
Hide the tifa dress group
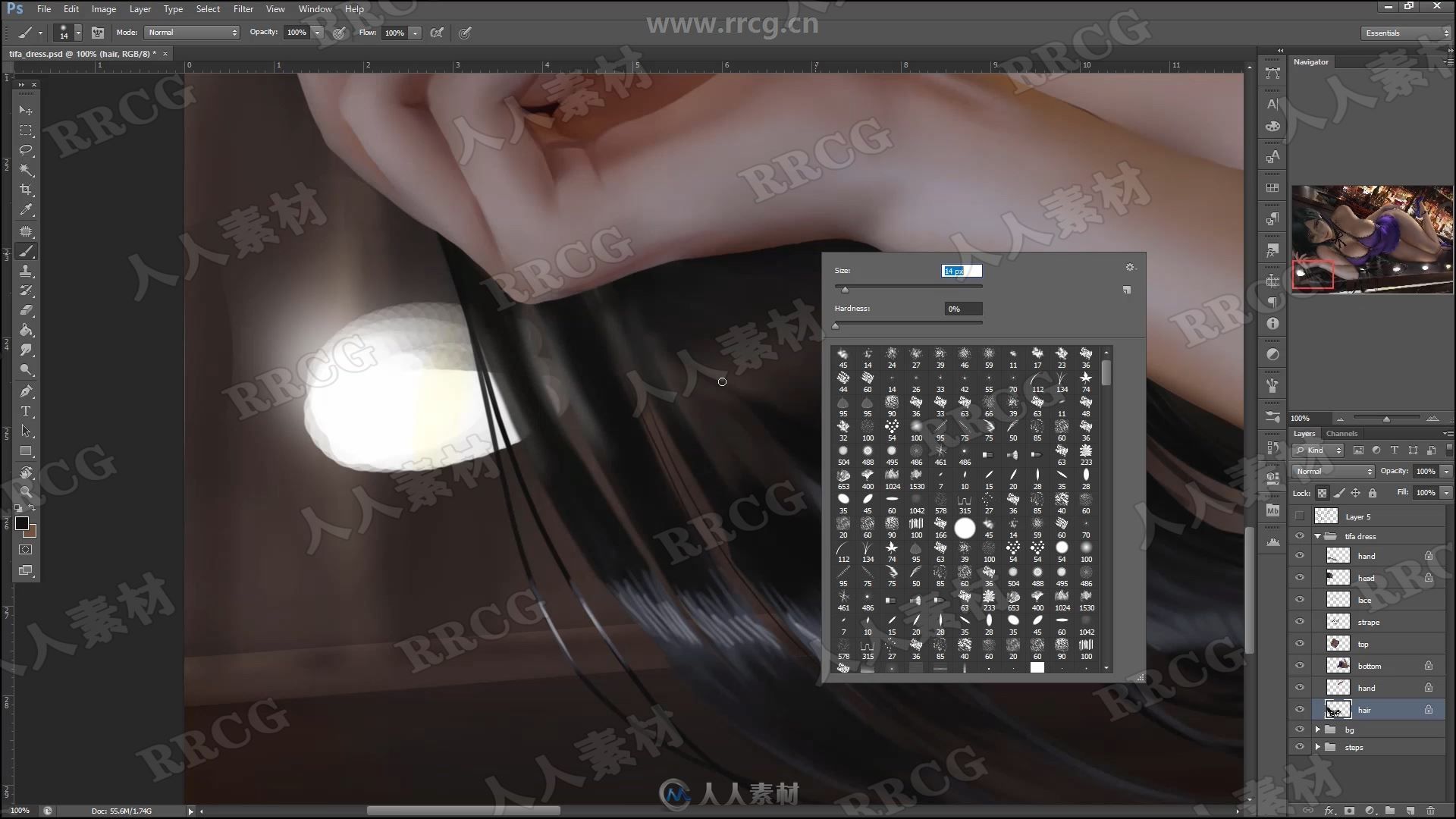click(x=1300, y=536)
